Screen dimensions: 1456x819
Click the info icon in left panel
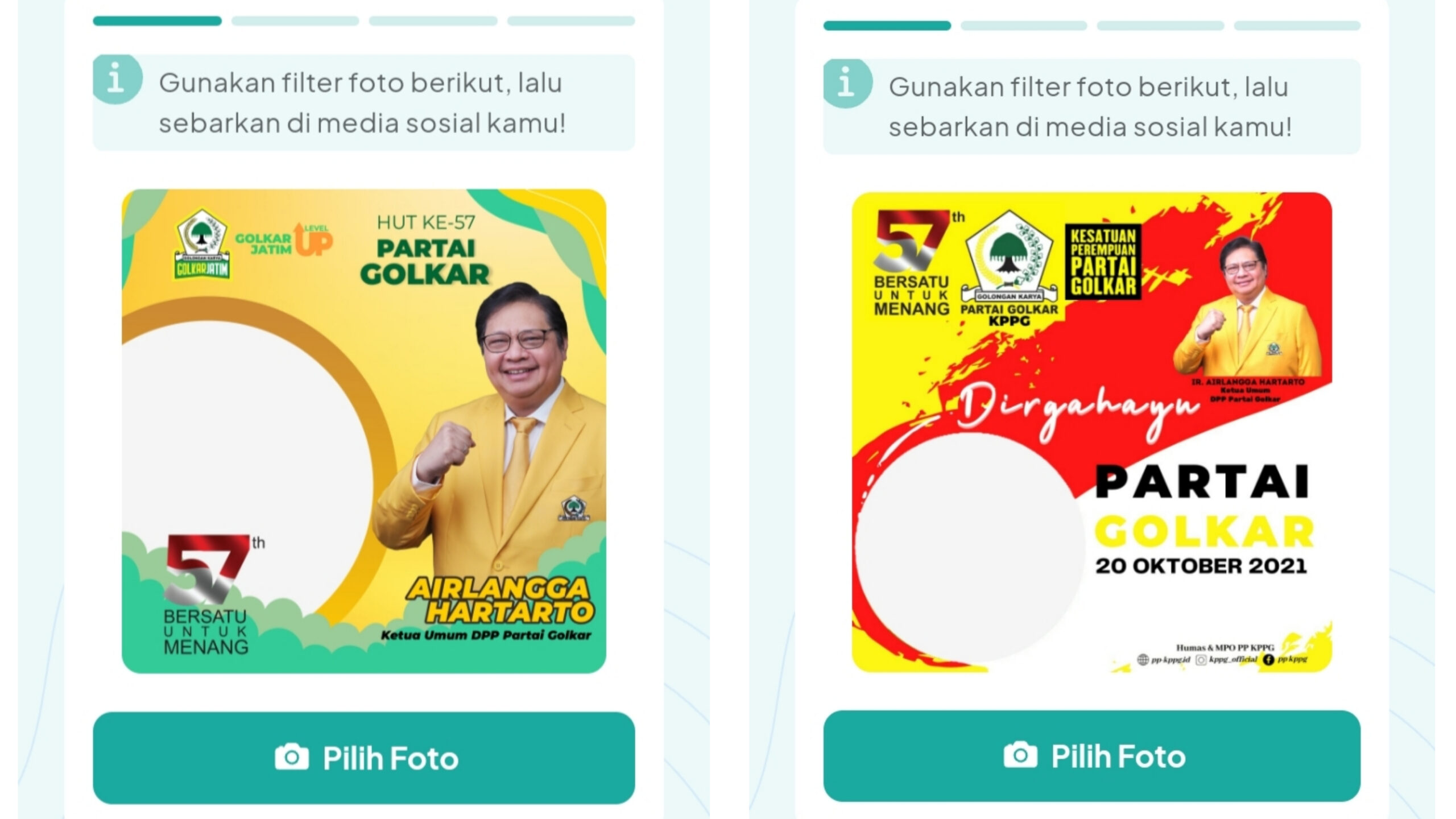point(117,79)
